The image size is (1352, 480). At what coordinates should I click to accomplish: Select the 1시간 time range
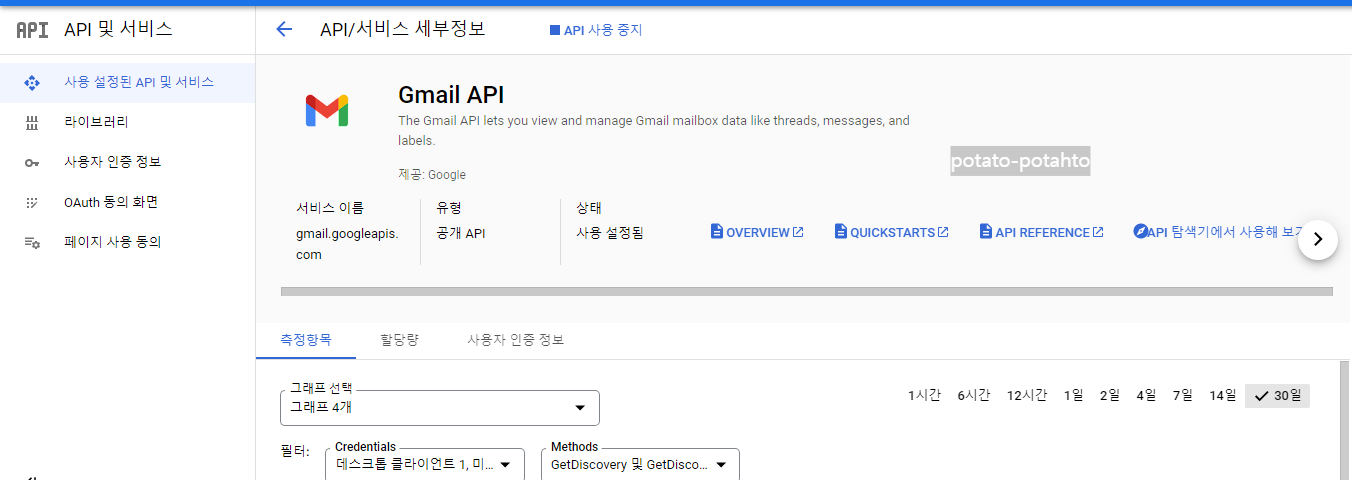[x=924, y=395]
